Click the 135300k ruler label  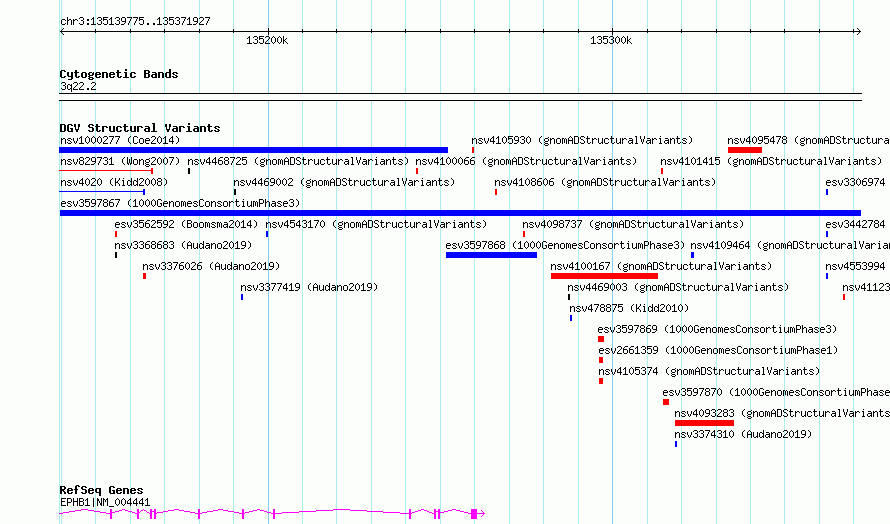point(611,40)
